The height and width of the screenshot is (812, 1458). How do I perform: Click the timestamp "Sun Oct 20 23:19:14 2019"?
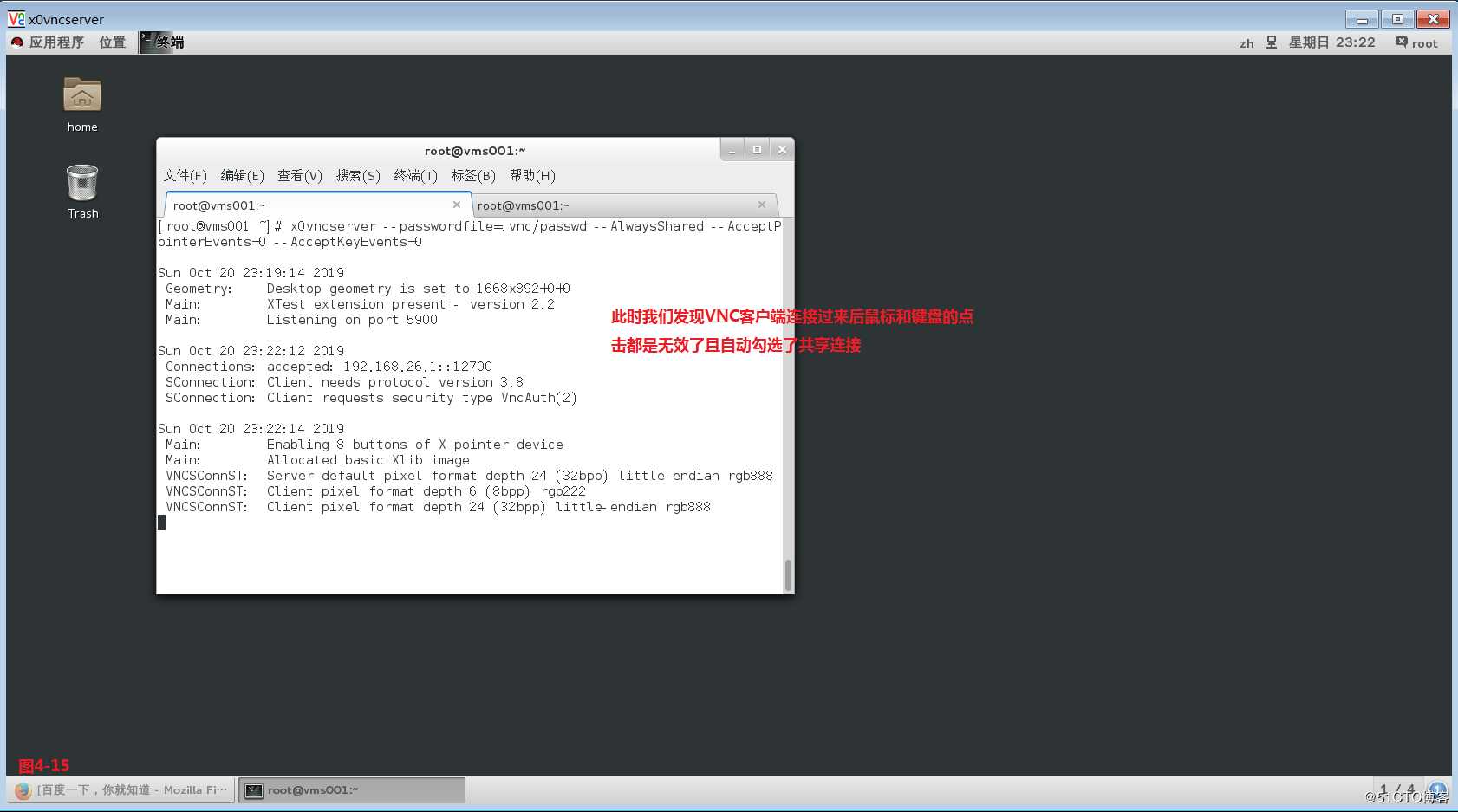(251, 273)
